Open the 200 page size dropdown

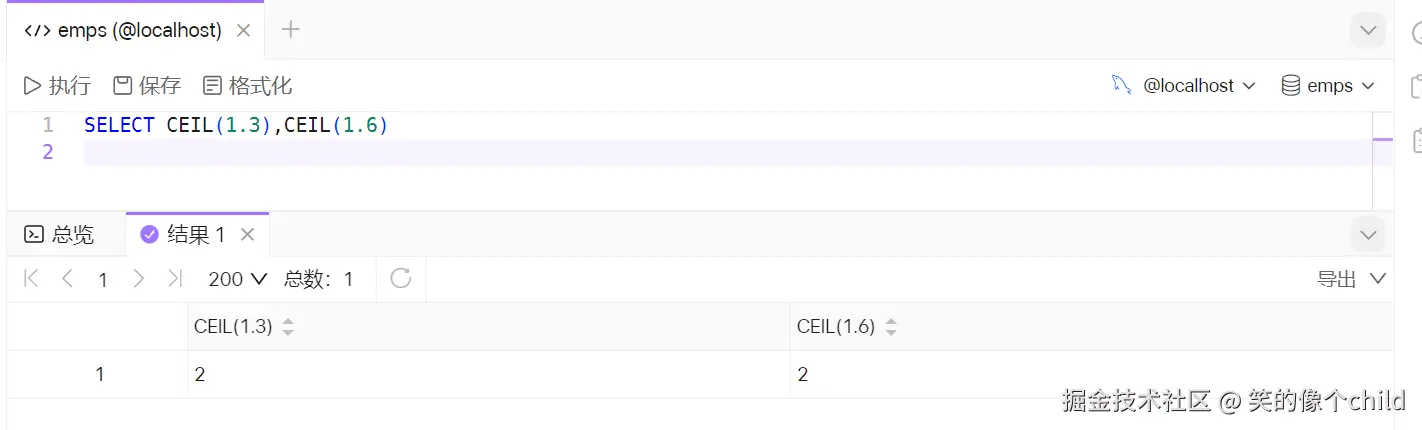coord(238,279)
